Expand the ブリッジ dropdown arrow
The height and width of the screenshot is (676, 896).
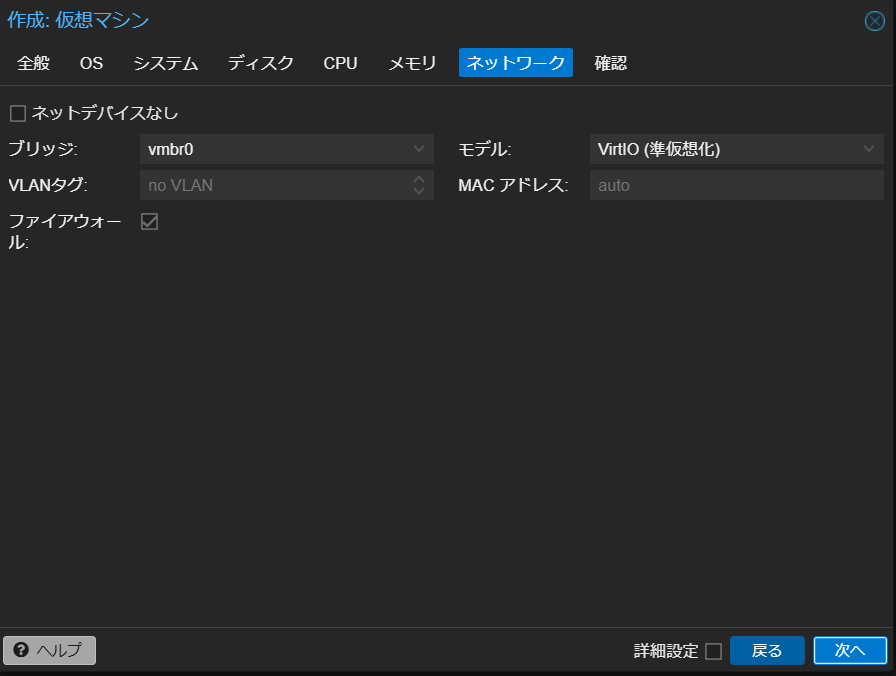tap(419, 149)
